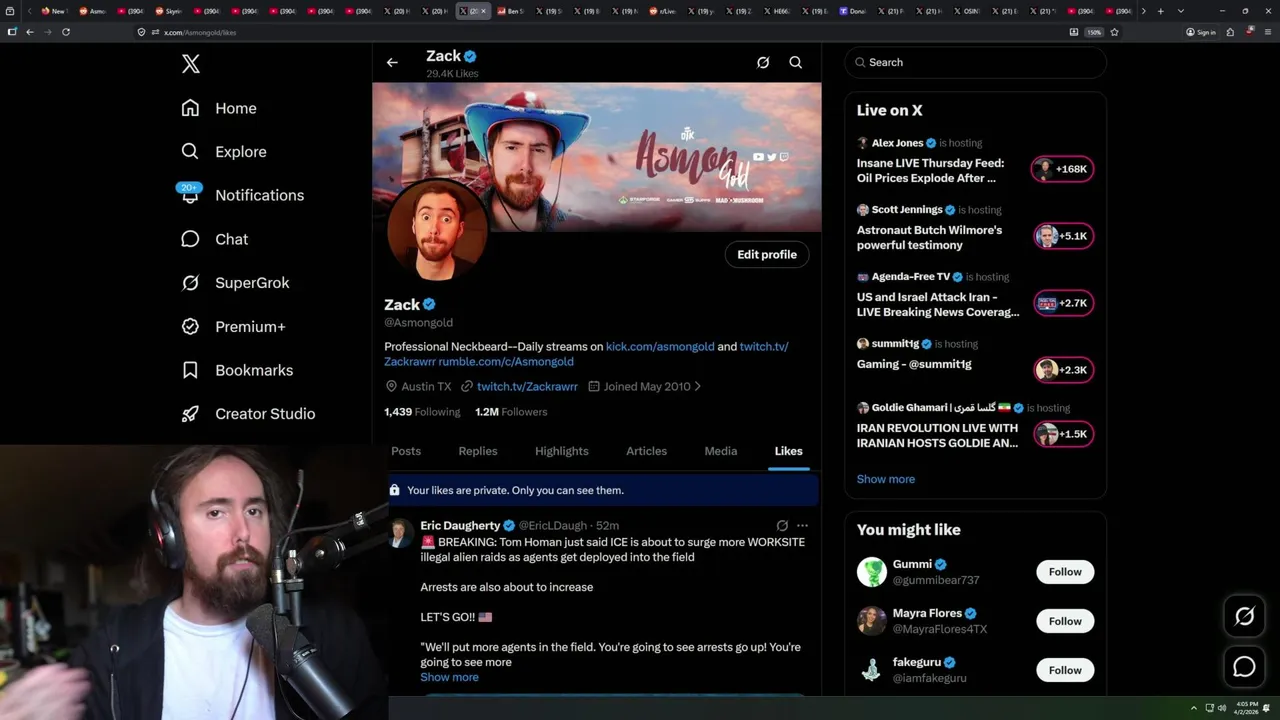Open the Chat section
This screenshot has height=720, width=1280.
tap(214, 239)
